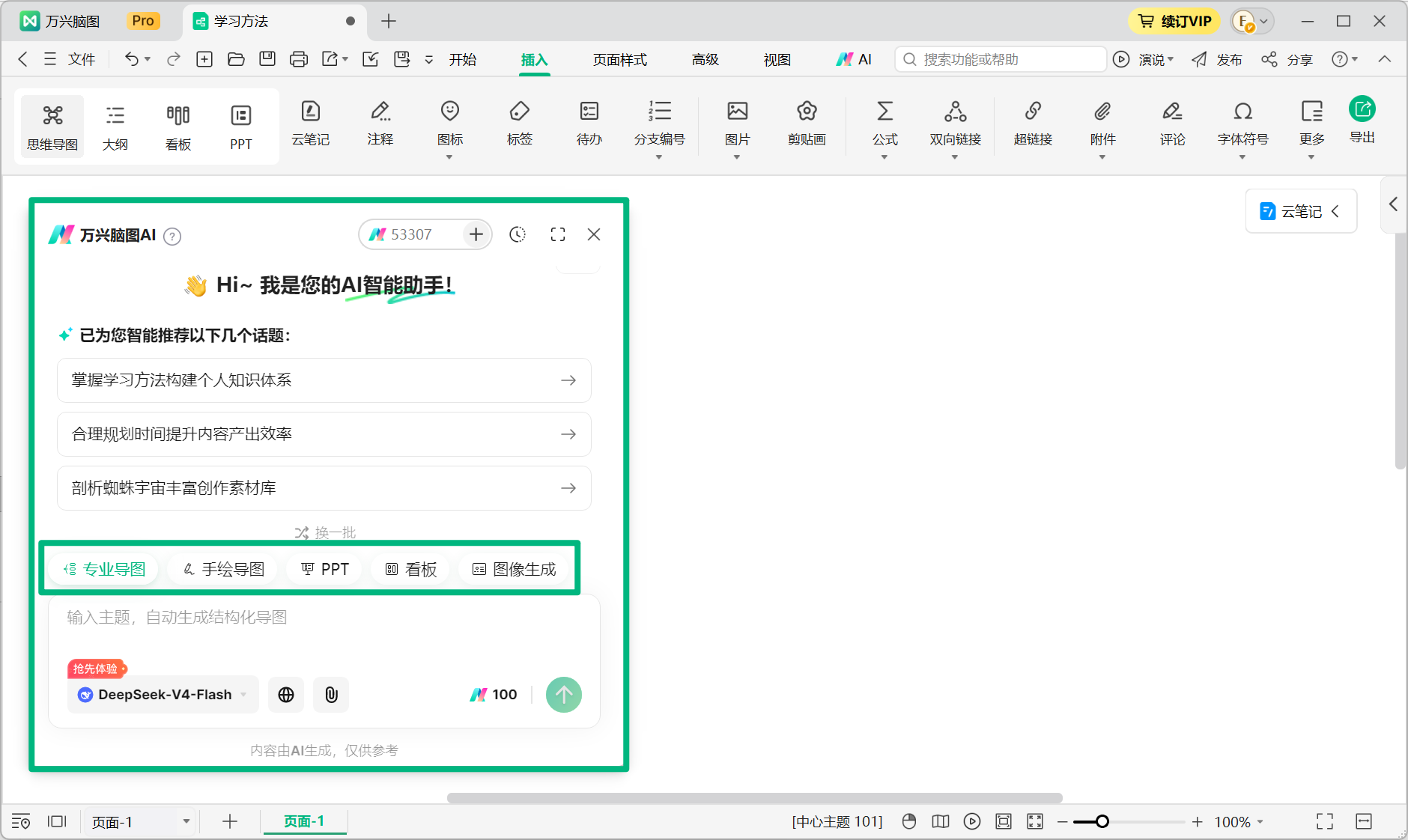Switch to 思维导图 mind map view
Screen dimensions: 1408x840
[52, 127]
